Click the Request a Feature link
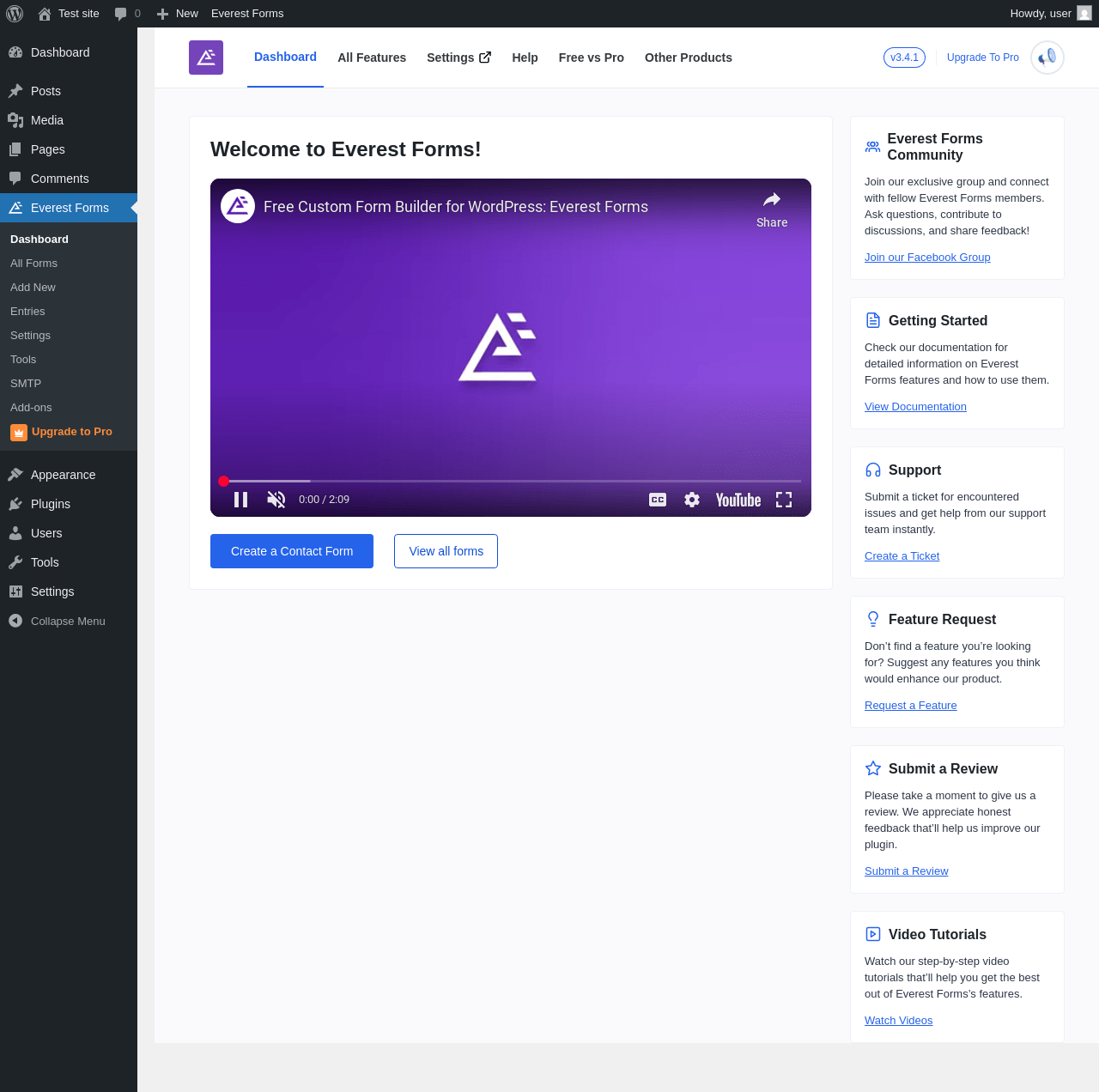This screenshot has width=1099, height=1092. pos(910,706)
